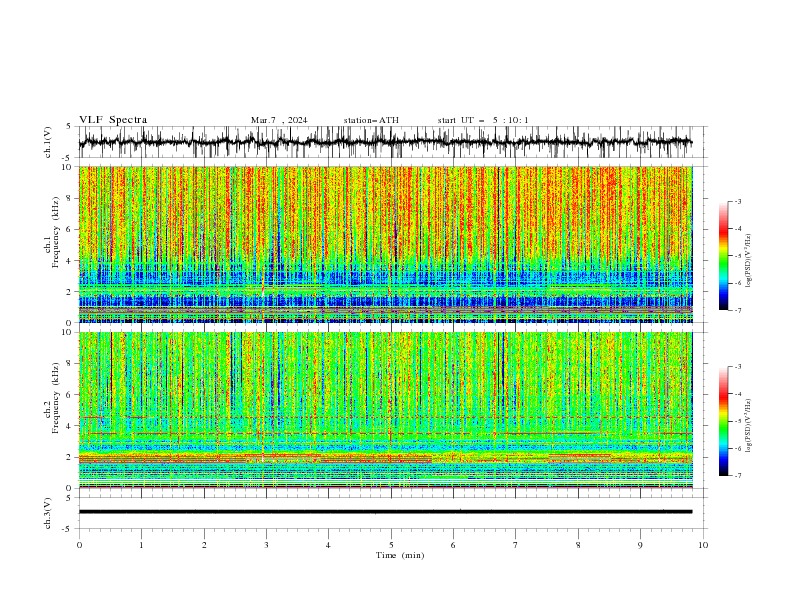Click the "-3" label on ch.1 colorbar

738,201
